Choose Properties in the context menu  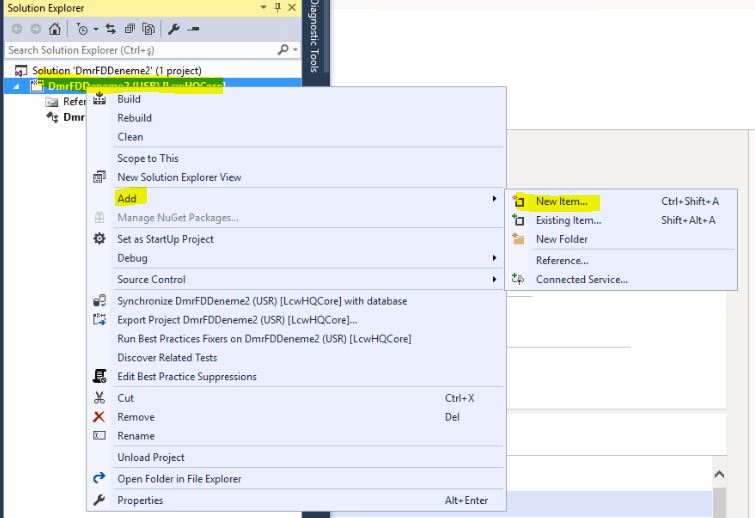[x=140, y=500]
